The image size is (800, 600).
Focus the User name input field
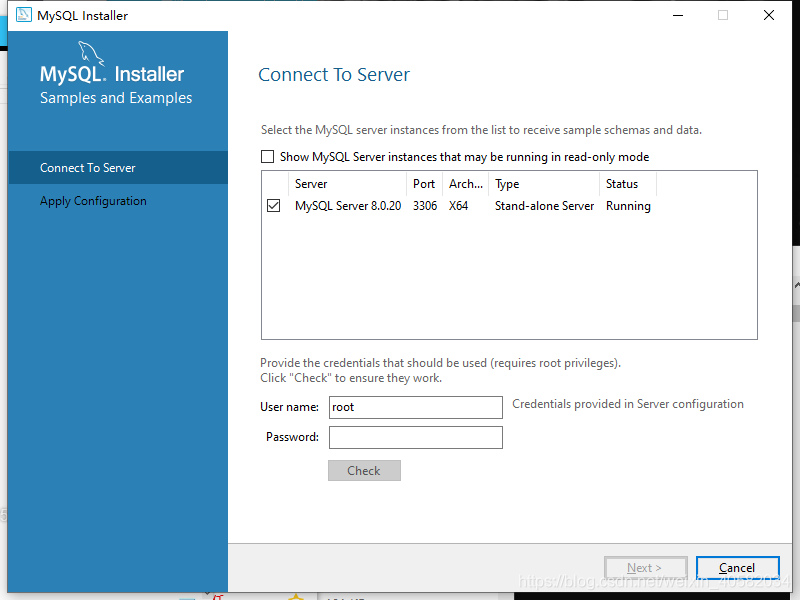pyautogui.click(x=416, y=407)
